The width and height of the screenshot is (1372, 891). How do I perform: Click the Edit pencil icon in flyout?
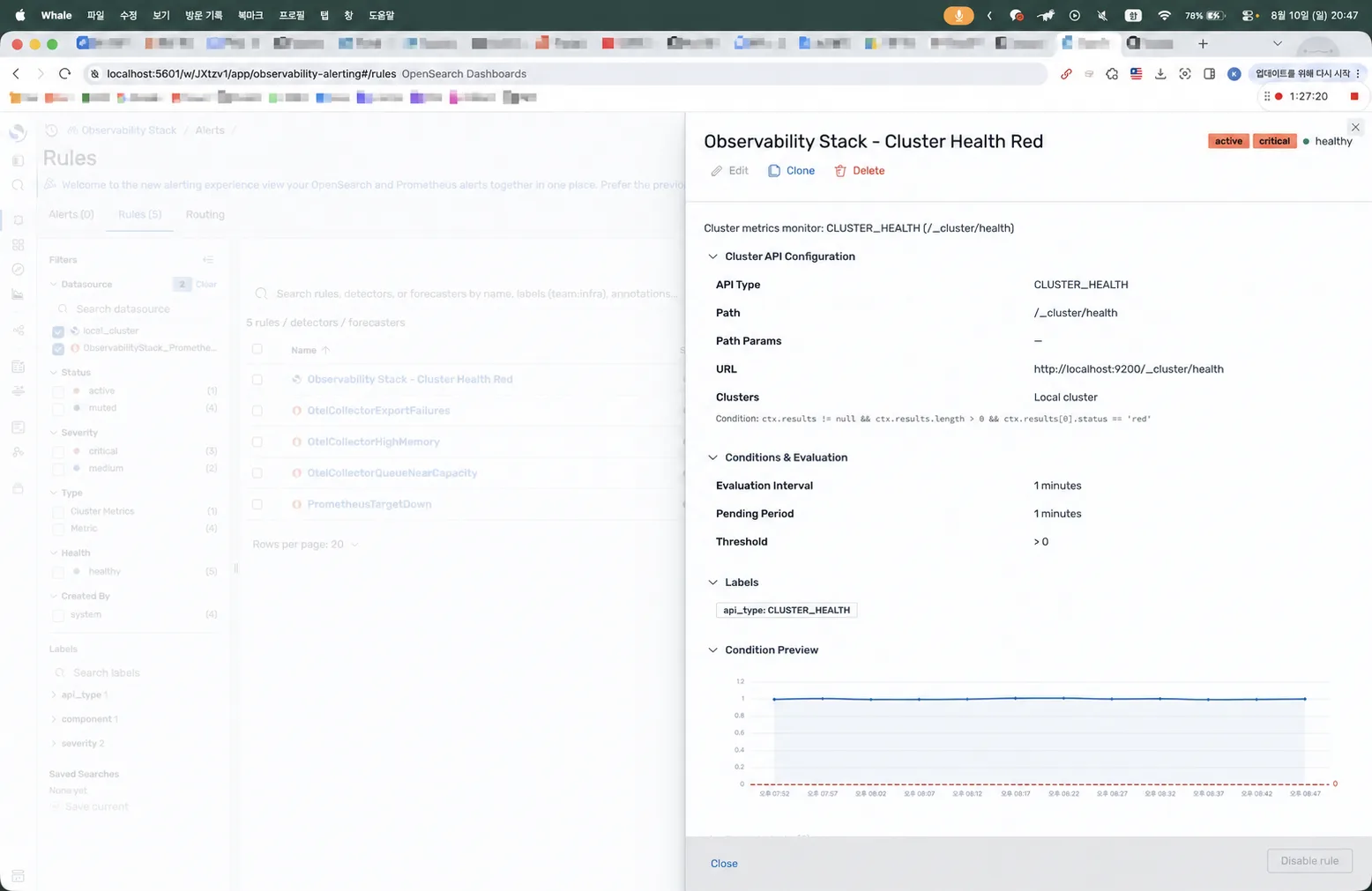(717, 171)
